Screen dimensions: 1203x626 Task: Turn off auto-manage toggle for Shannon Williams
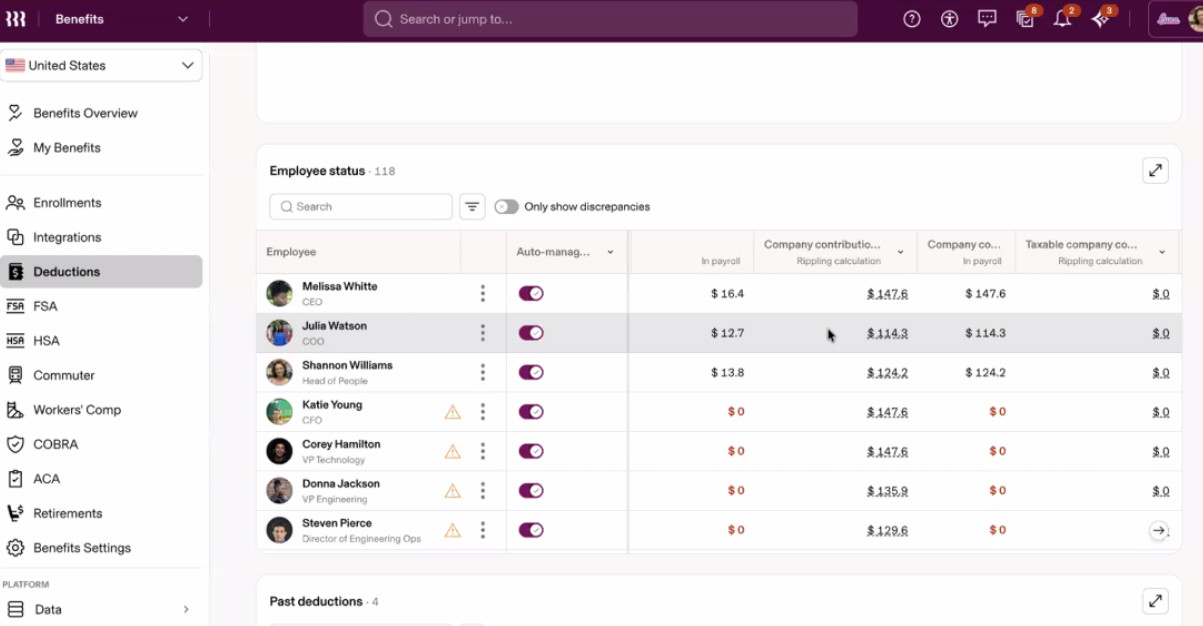pyautogui.click(x=531, y=372)
